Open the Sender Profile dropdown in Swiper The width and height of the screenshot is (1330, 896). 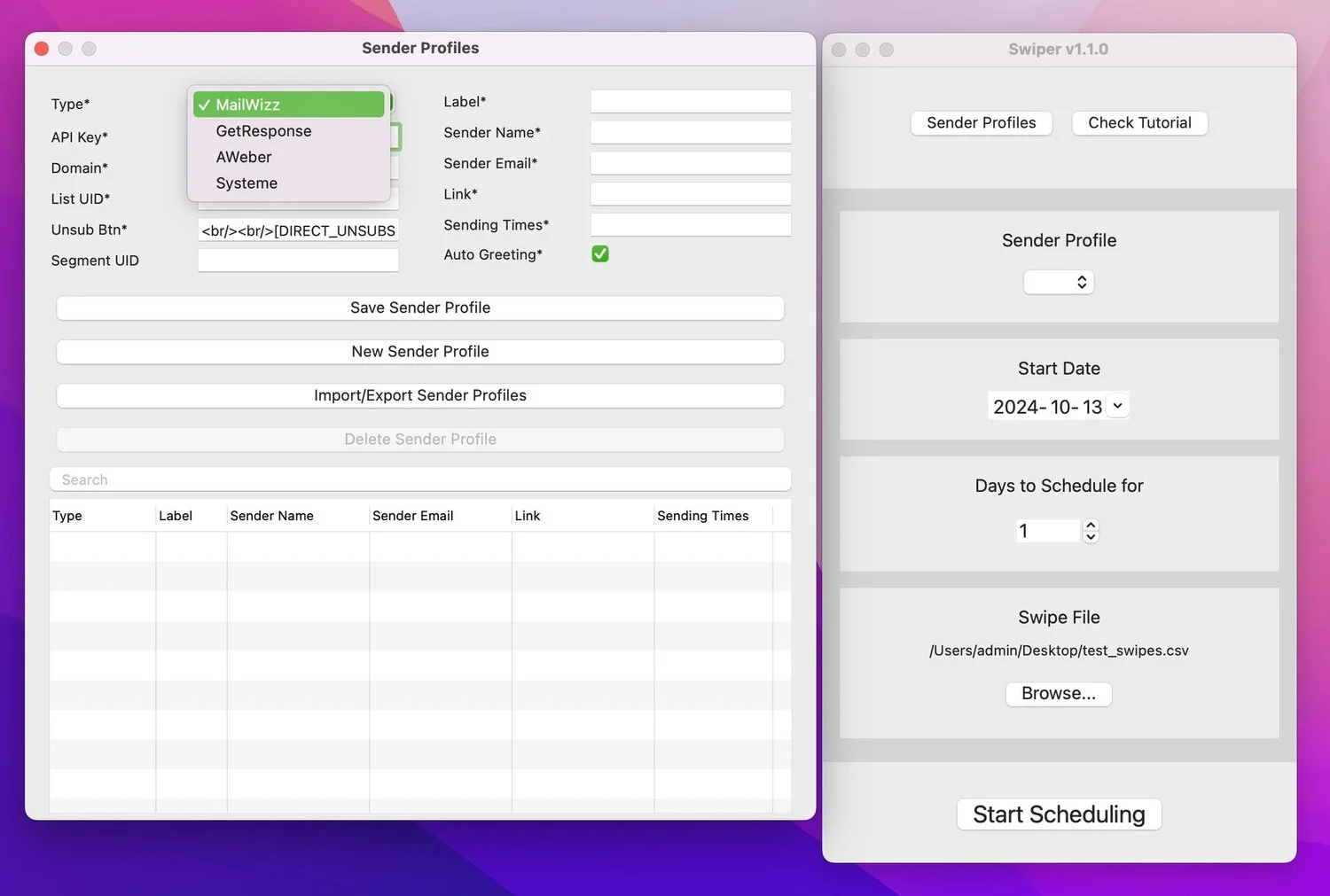1059,282
